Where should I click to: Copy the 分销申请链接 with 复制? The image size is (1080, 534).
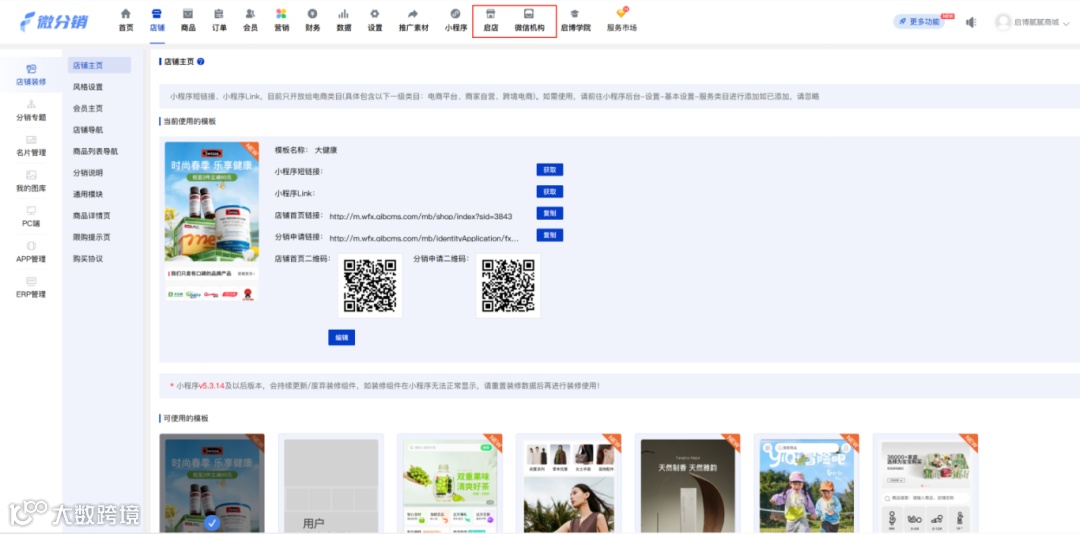point(550,236)
